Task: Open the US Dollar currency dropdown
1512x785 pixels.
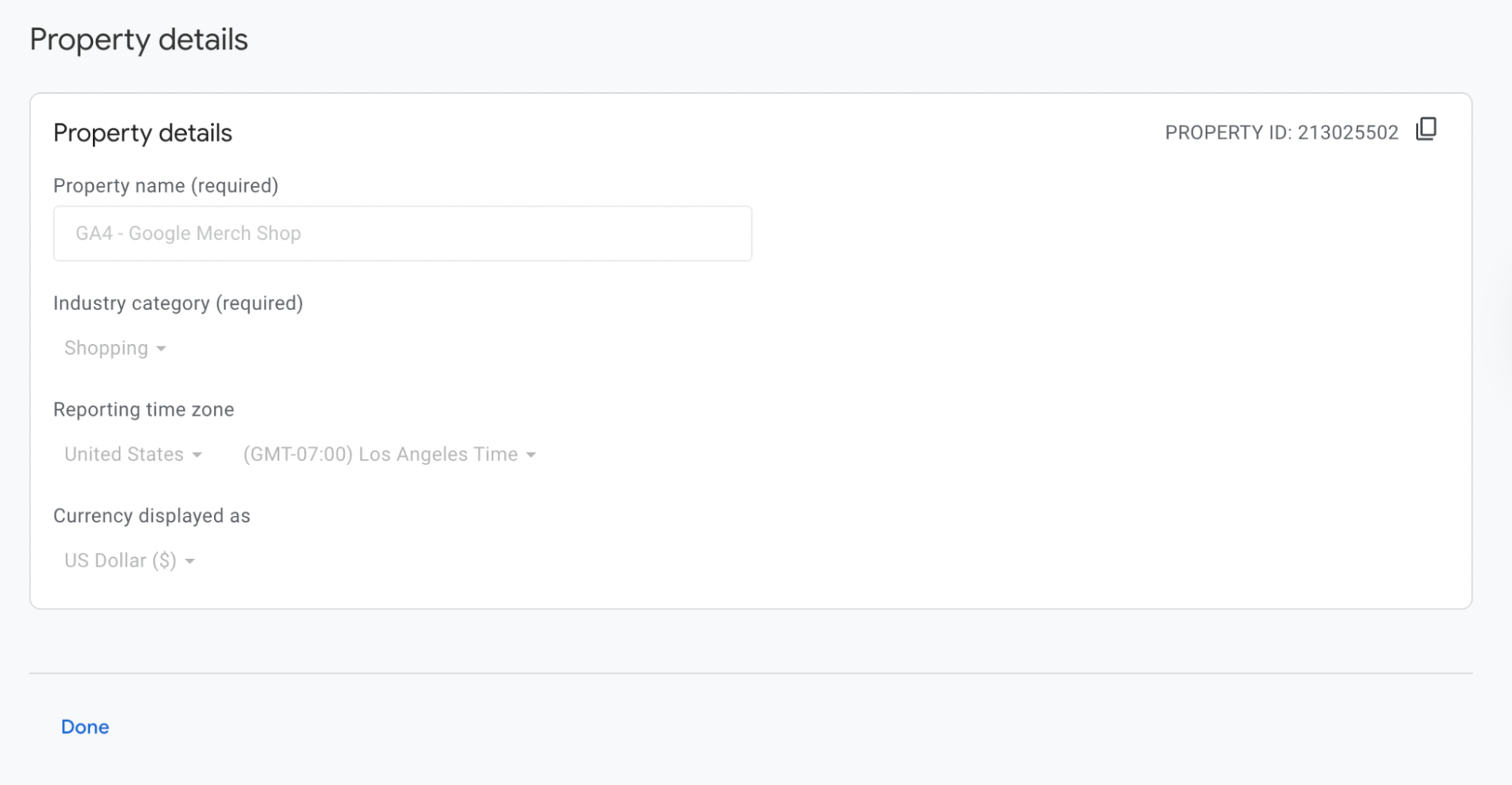Action: [129, 560]
